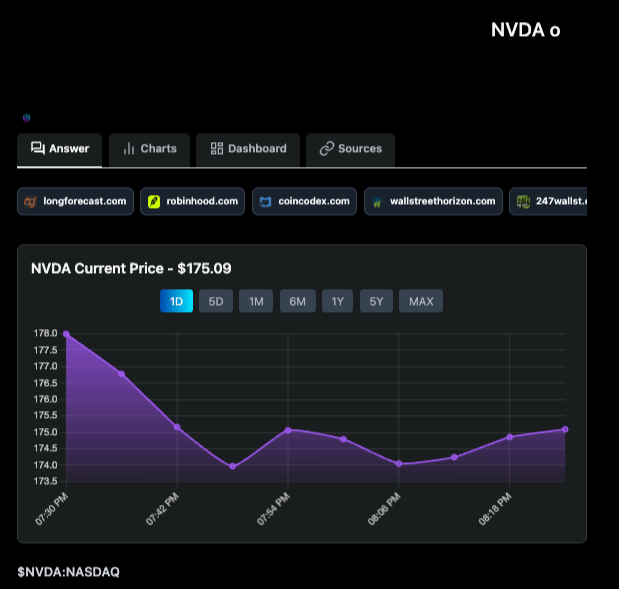This screenshot has height=589, width=619.
Task: Click the longforecast.com favicon
Action: click(x=30, y=202)
